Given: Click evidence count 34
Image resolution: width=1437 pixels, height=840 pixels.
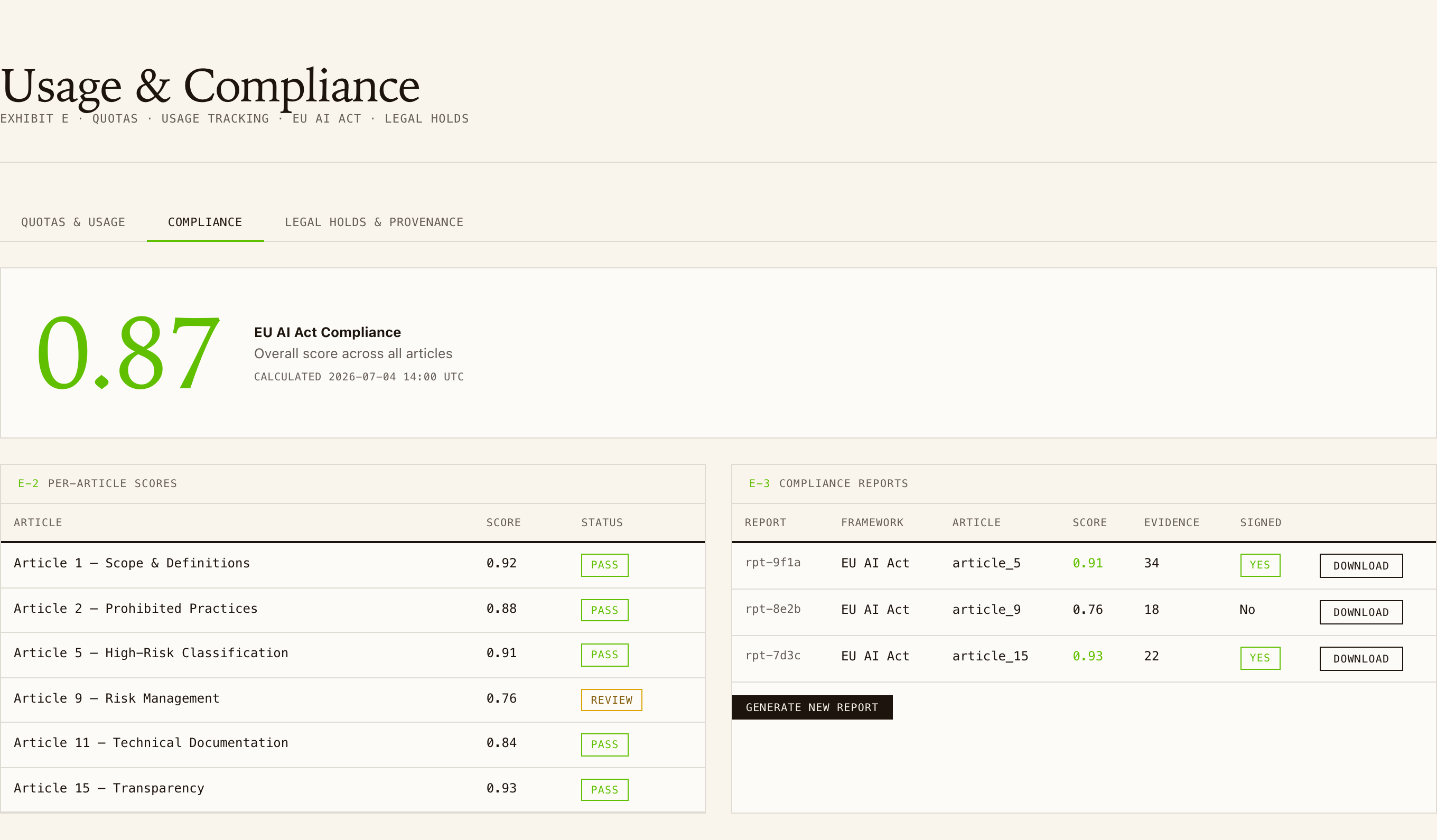Looking at the screenshot, I should click(x=1151, y=563).
